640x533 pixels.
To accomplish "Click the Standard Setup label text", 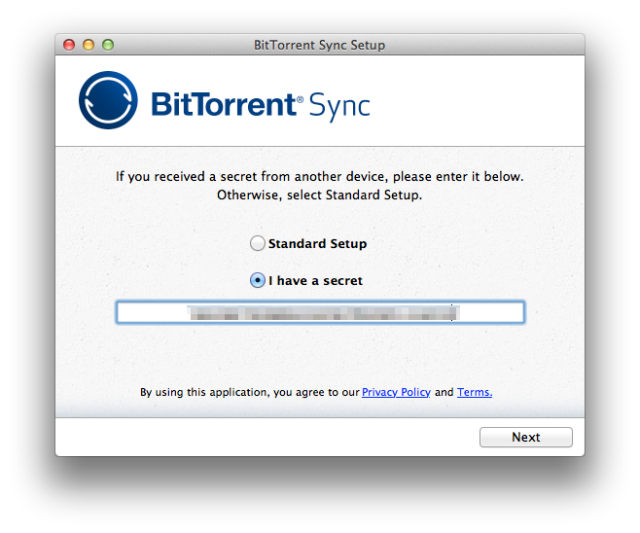I will (317, 244).
